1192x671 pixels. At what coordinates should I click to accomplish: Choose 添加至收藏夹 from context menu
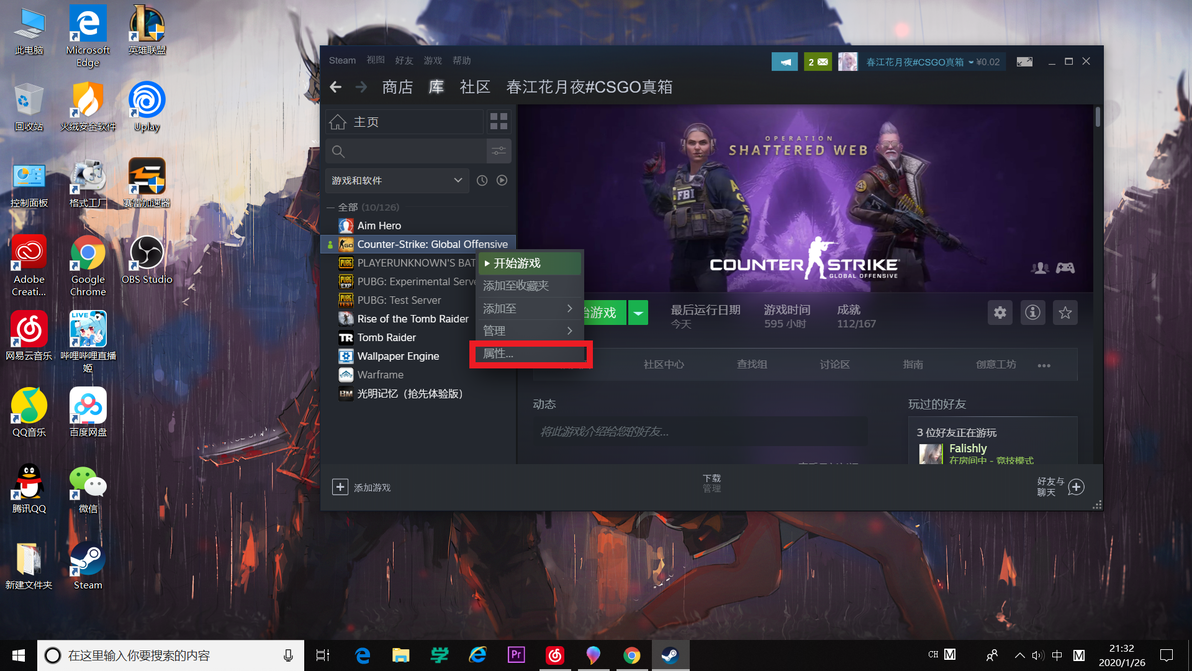pos(528,286)
